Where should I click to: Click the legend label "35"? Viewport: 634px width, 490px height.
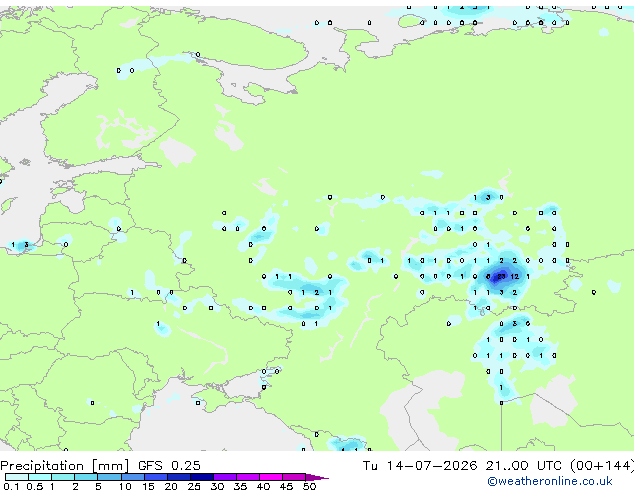coord(240,486)
